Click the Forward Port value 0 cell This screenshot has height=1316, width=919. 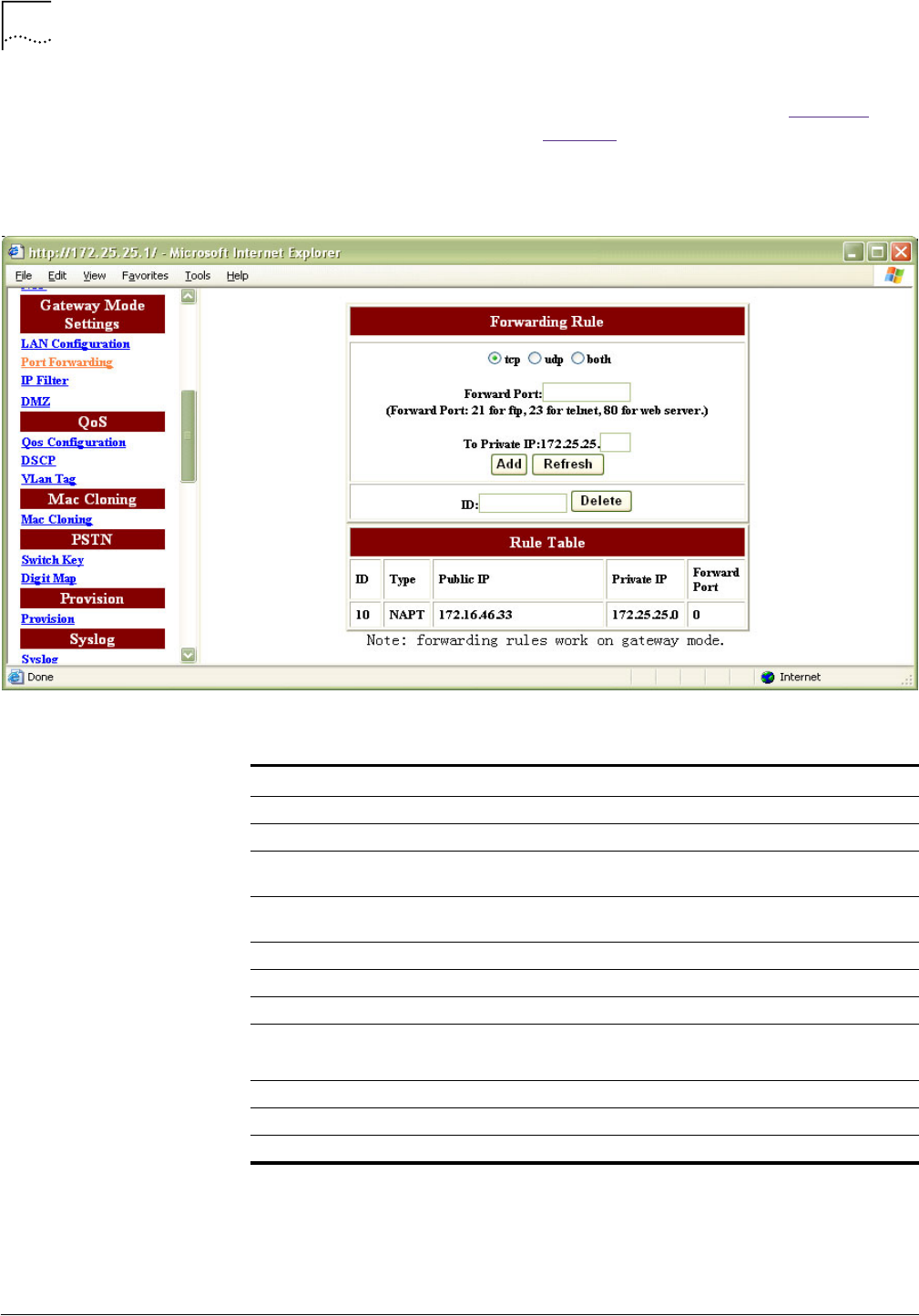tap(716, 615)
